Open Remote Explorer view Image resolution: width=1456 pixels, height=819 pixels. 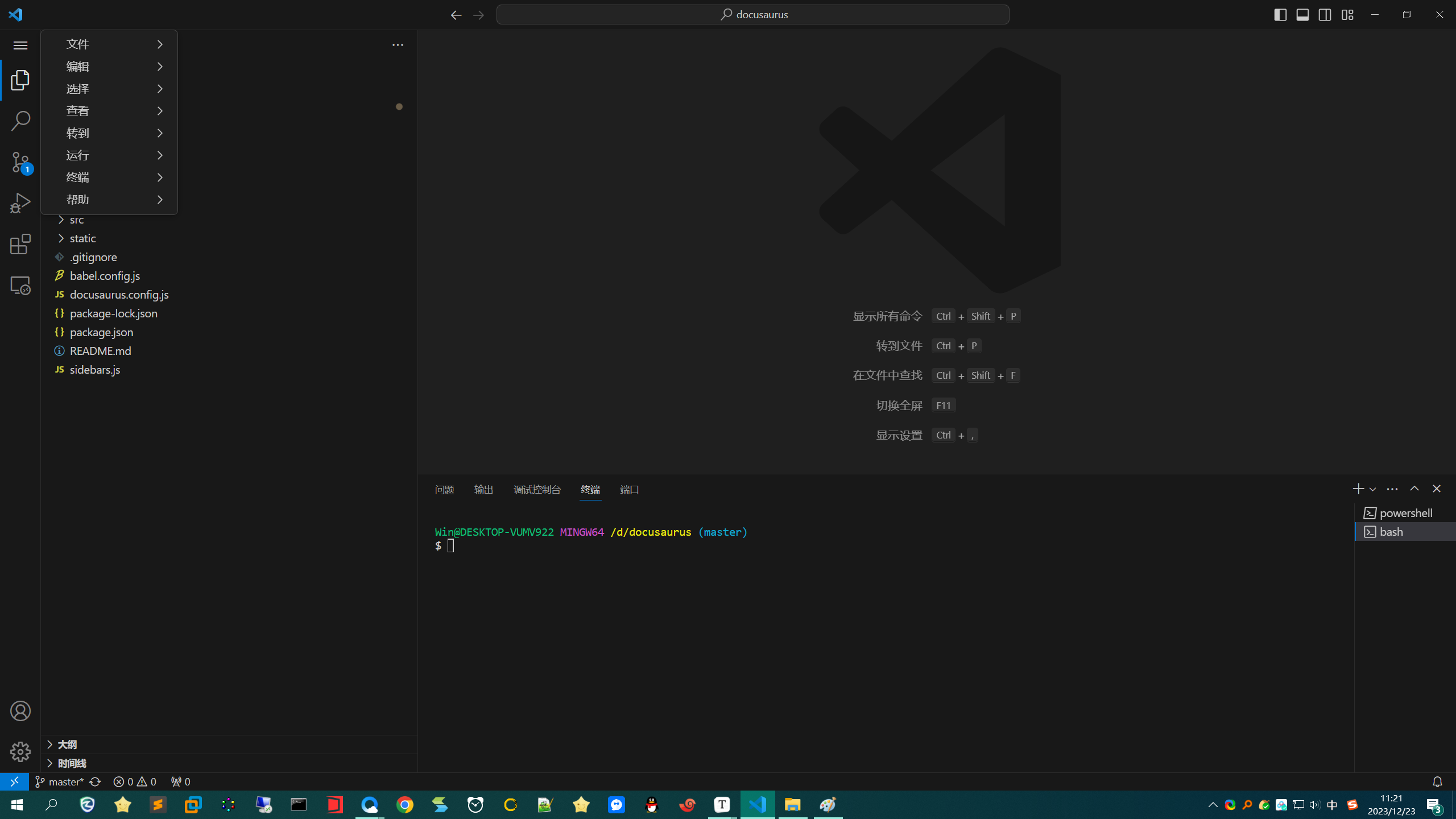(x=20, y=285)
